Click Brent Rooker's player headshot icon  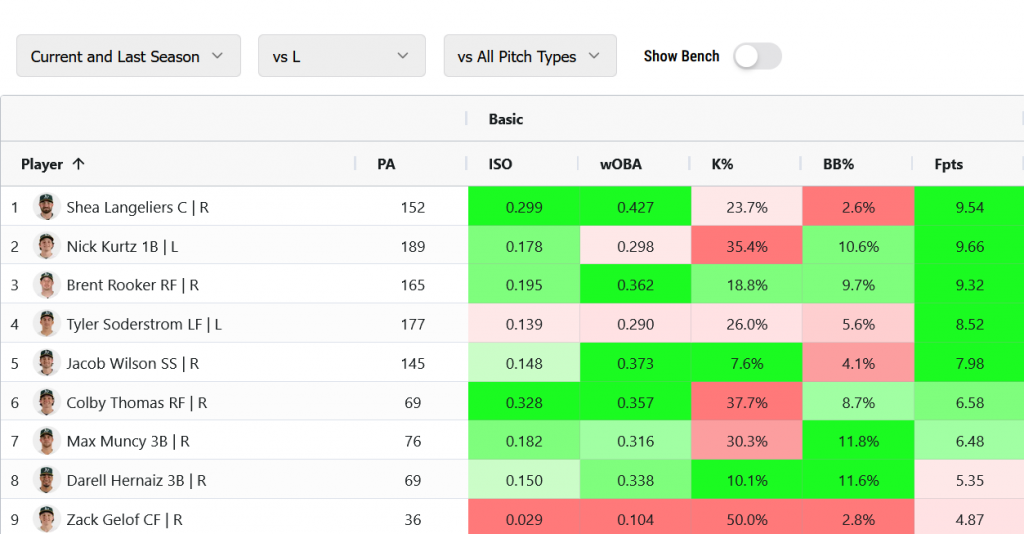tap(45, 285)
